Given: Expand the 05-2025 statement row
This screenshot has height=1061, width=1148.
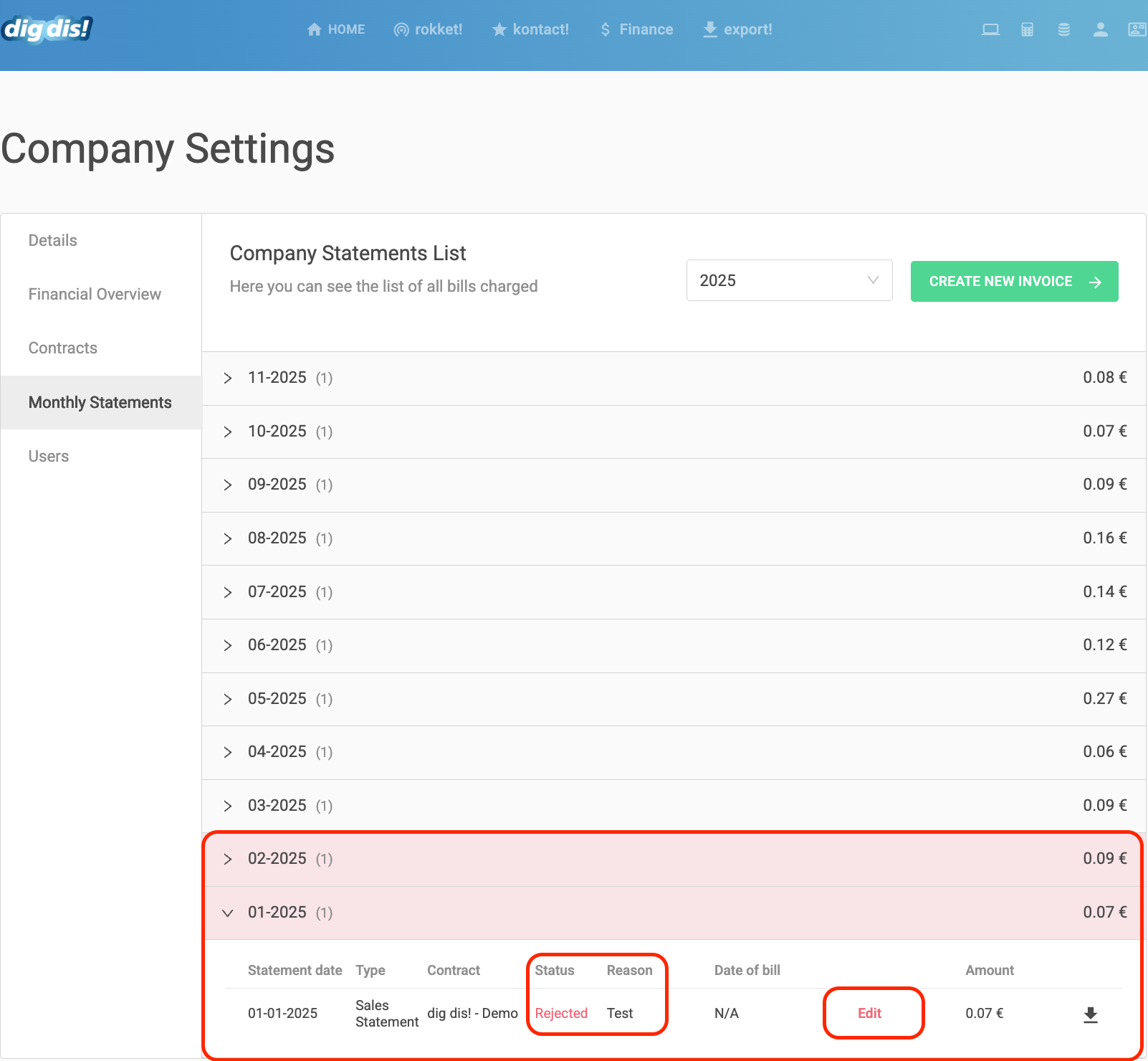Looking at the screenshot, I should pyautogui.click(x=674, y=700).
